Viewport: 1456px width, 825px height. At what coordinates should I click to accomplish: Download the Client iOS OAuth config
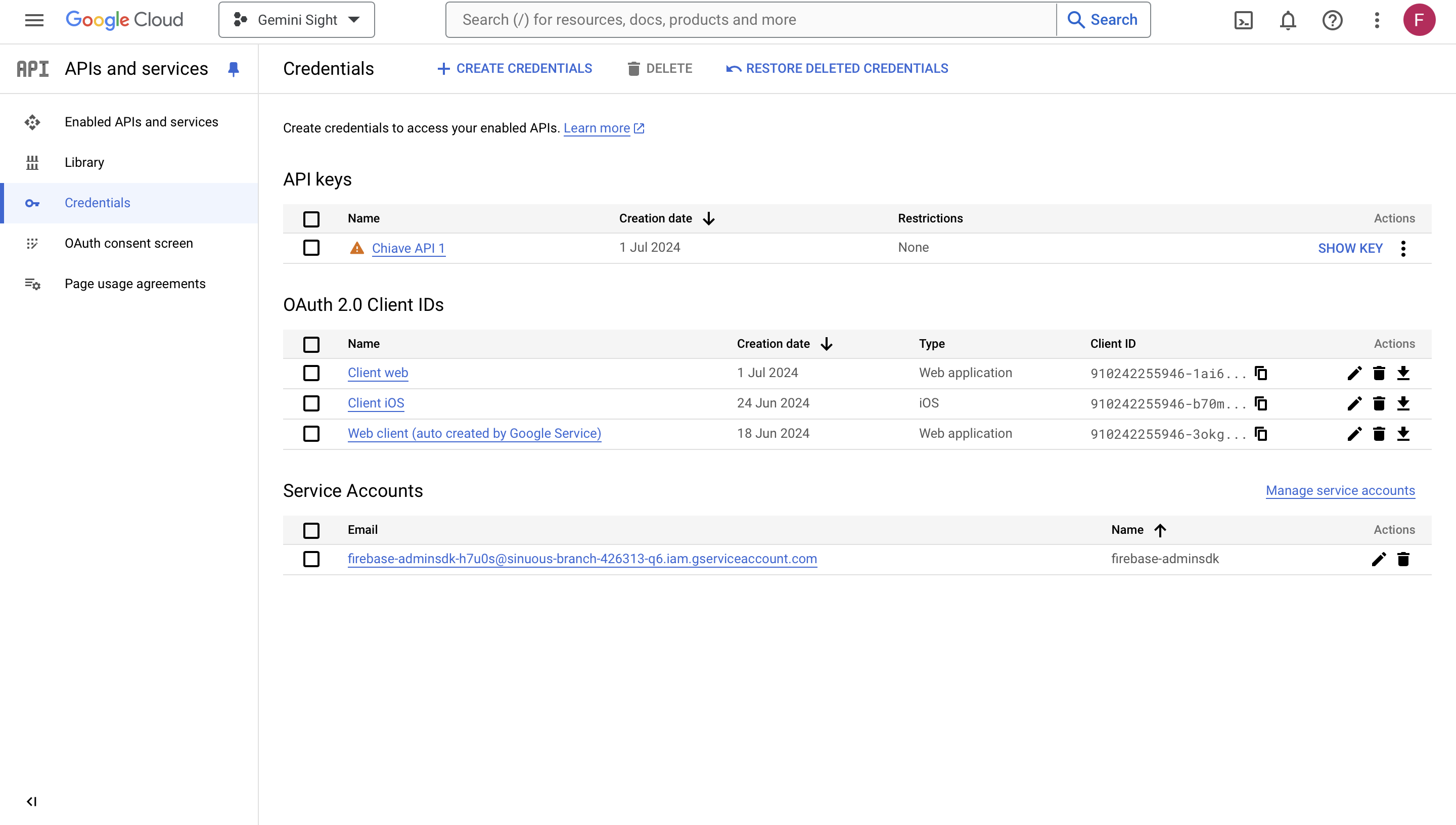tap(1403, 403)
